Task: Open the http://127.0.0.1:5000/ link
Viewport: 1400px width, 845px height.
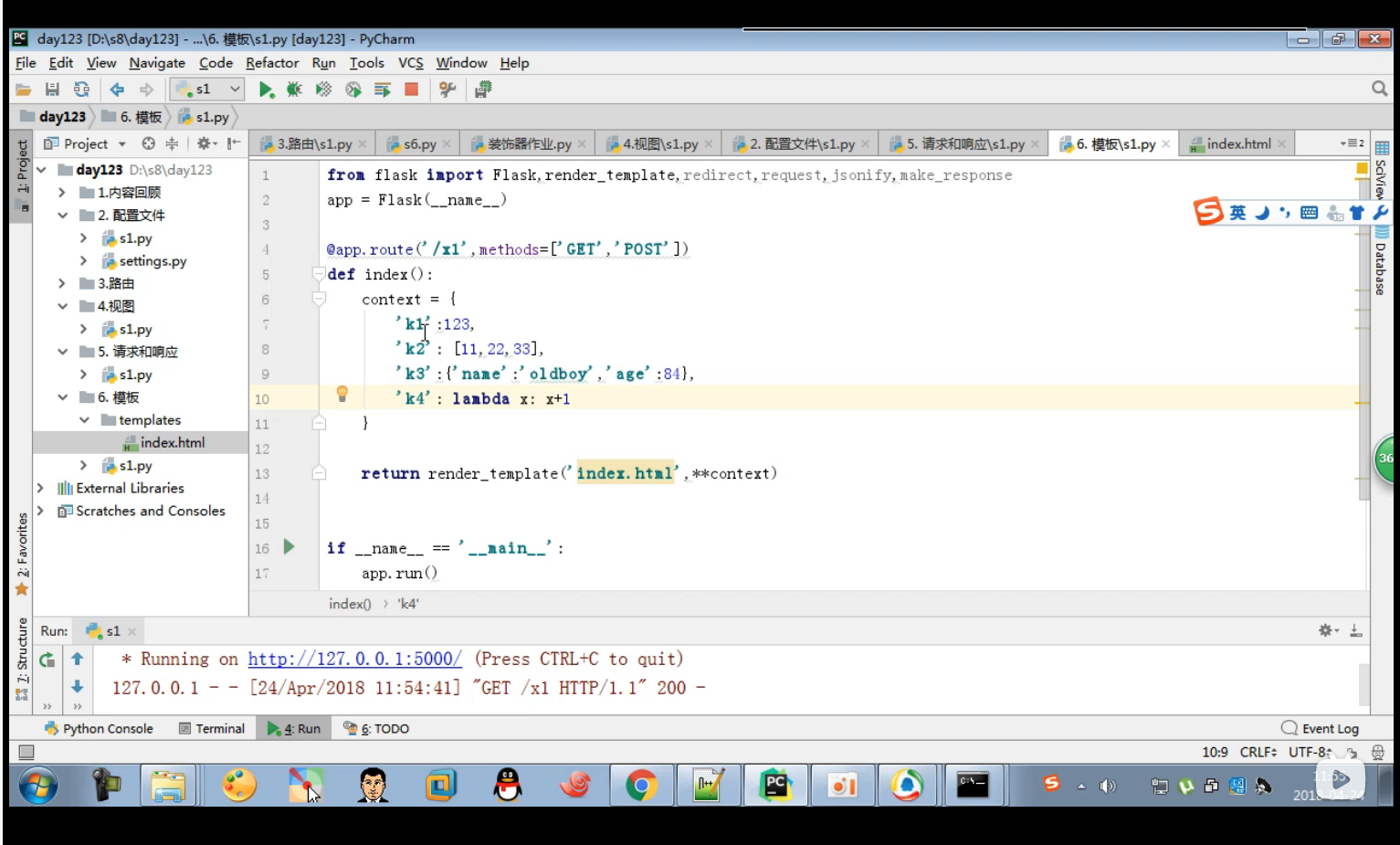Action: coord(354,659)
